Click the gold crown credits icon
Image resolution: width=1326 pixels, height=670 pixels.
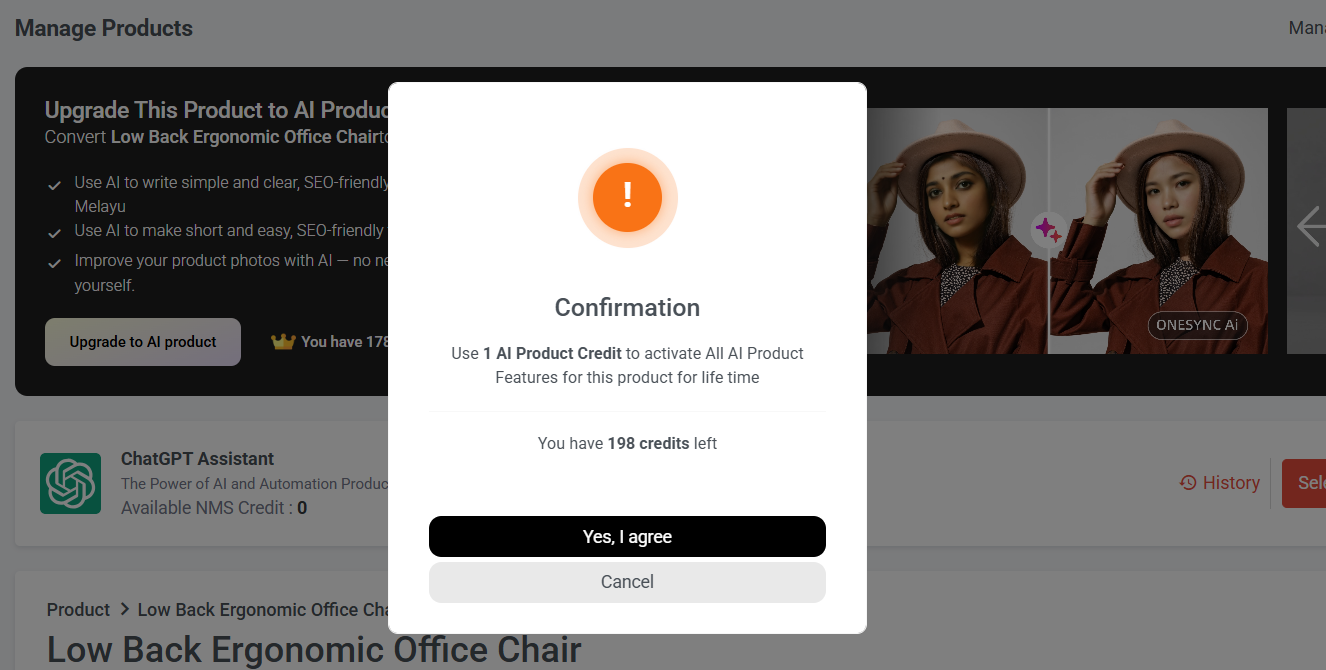(283, 342)
